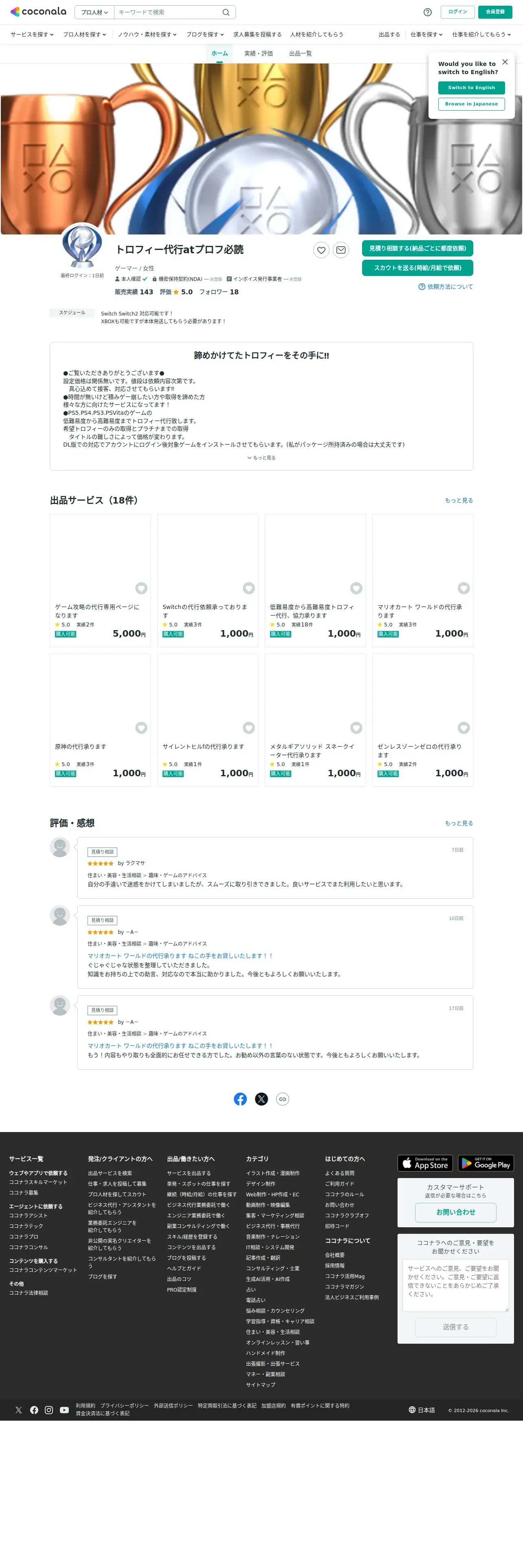Click the search magnifier icon

pos(226,12)
